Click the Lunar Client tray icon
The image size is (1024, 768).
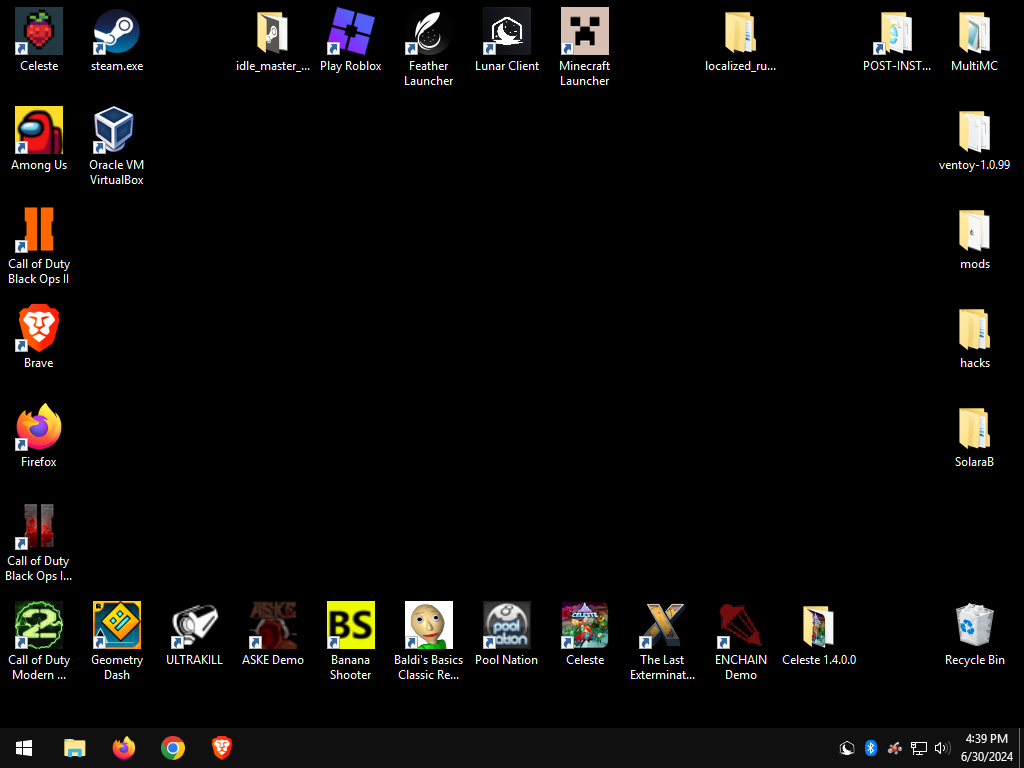(x=847, y=748)
